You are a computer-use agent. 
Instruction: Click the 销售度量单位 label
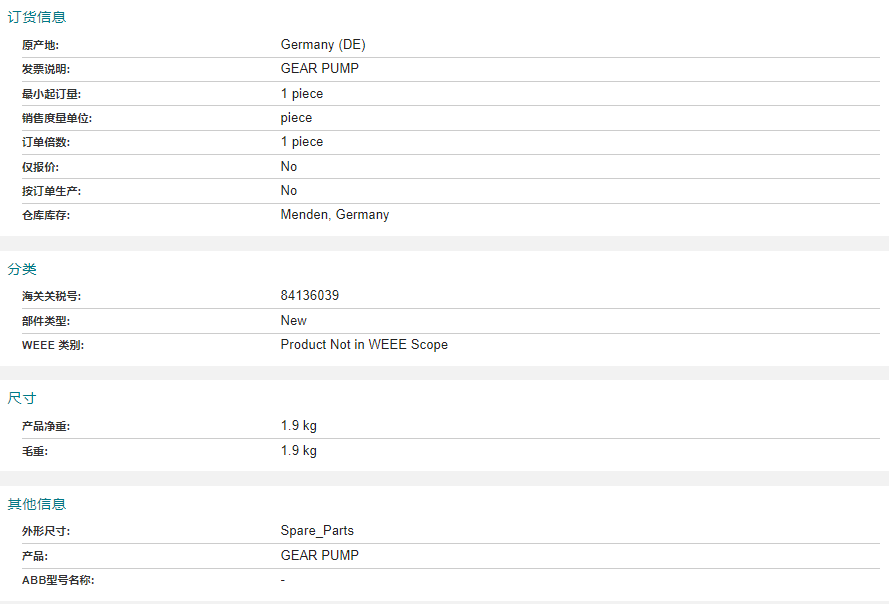[x=57, y=119]
